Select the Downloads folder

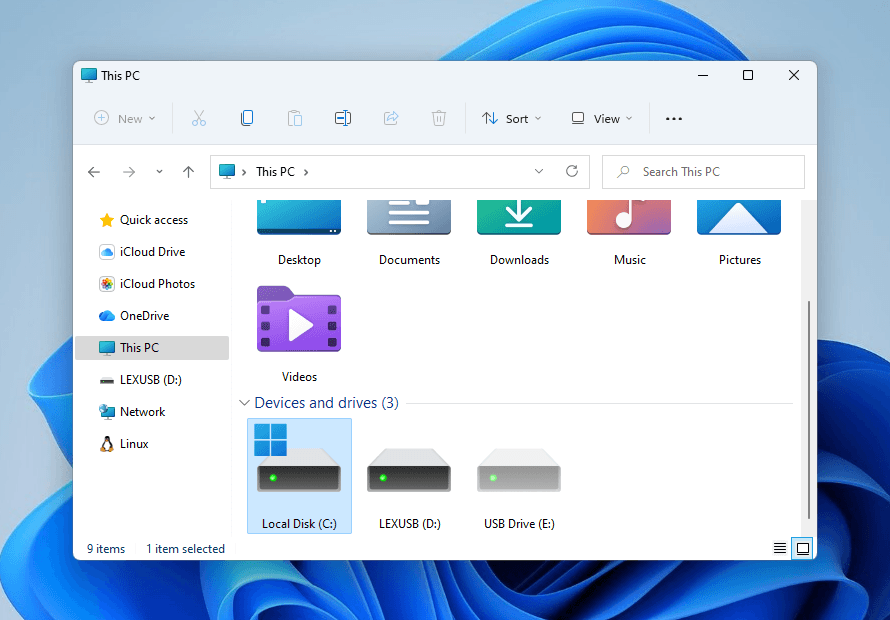(x=519, y=234)
